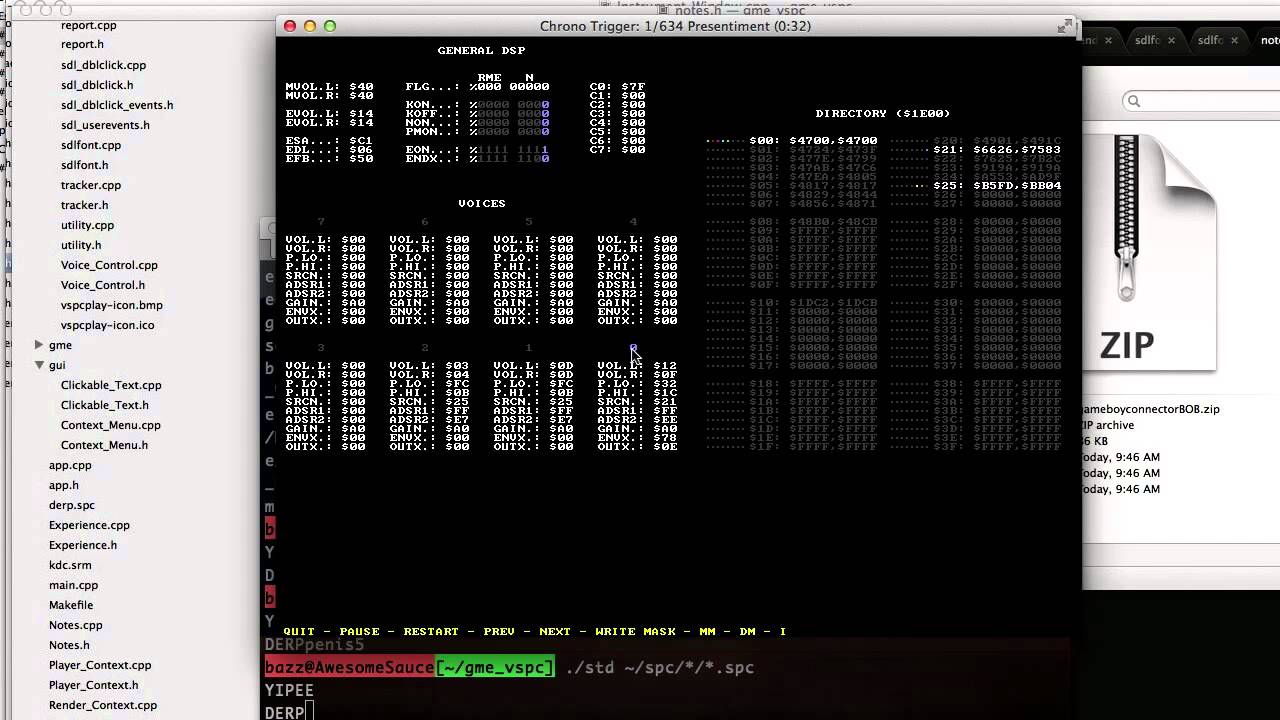Click WRITE MASK in the command bar

[635, 632]
